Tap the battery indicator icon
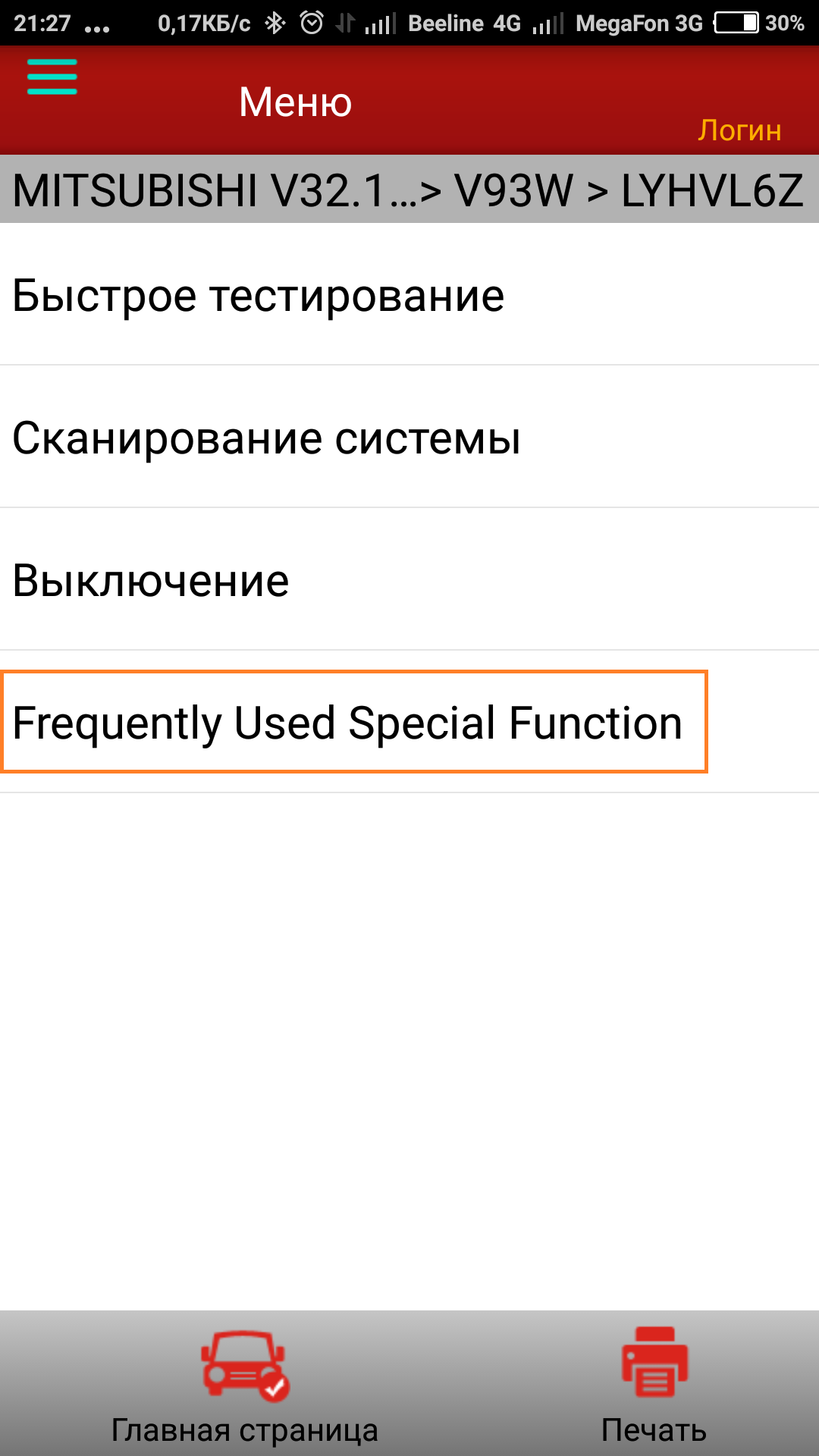 click(736, 24)
